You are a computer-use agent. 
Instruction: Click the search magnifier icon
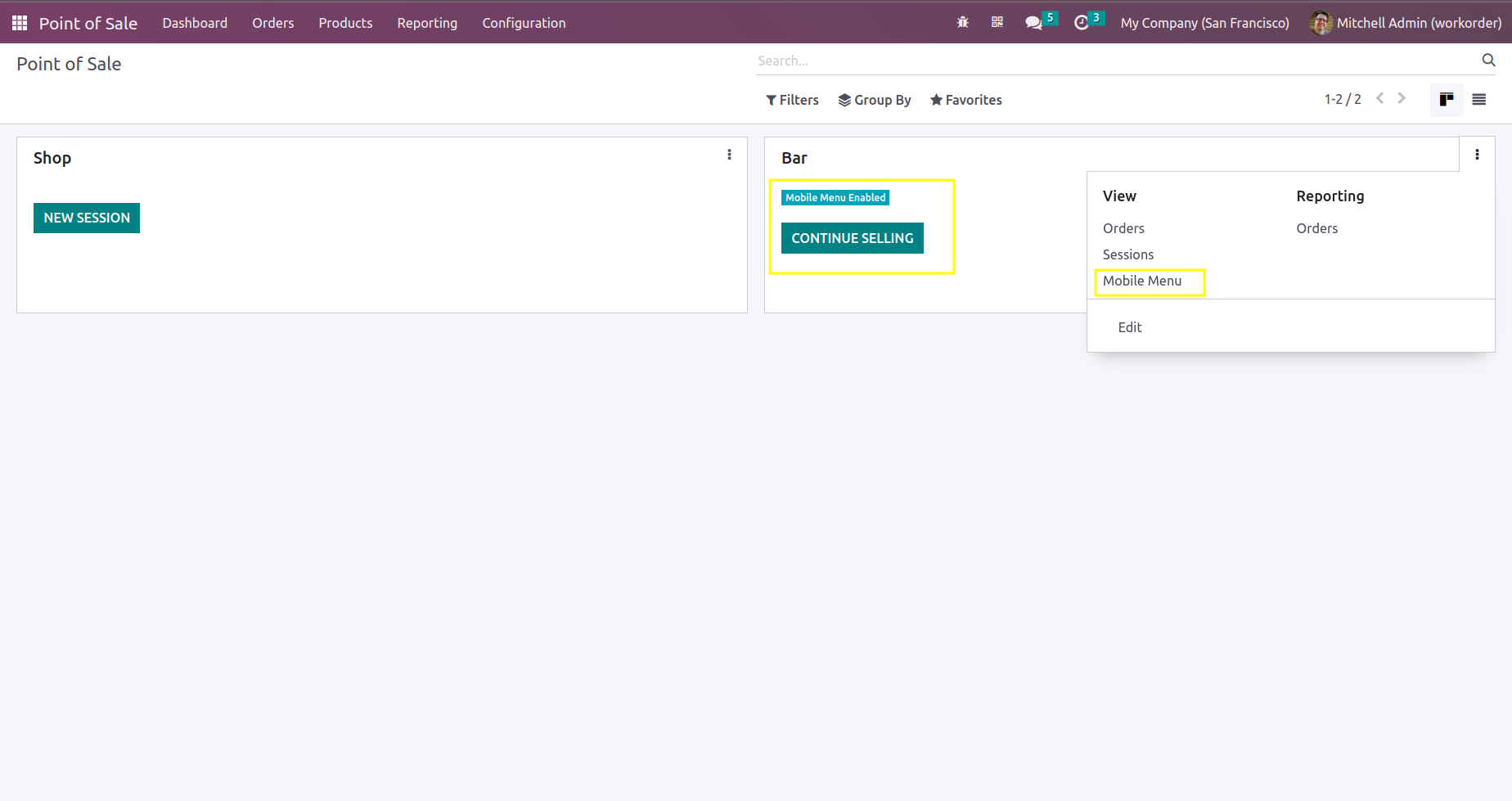pyautogui.click(x=1488, y=60)
